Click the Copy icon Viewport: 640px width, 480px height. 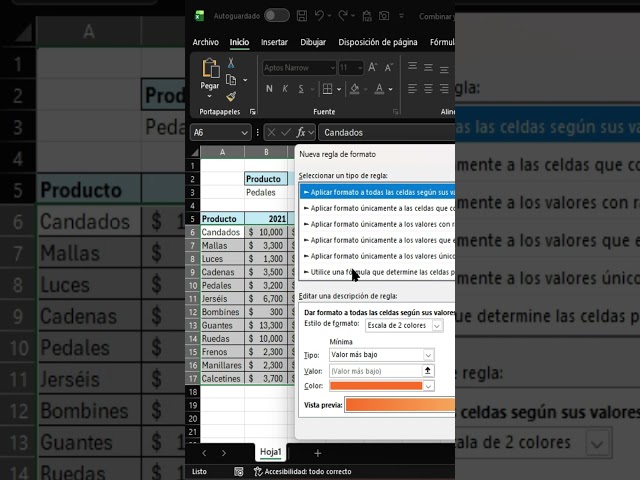(231, 80)
